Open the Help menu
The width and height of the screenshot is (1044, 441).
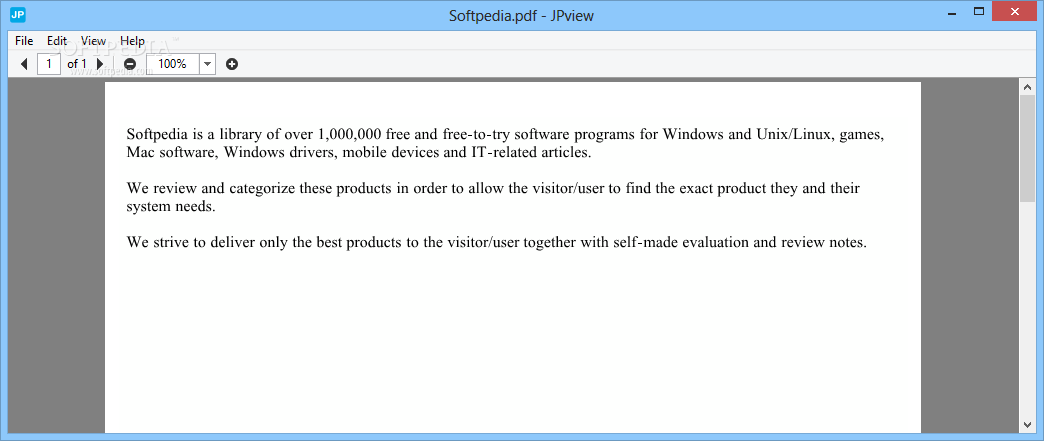(132, 41)
